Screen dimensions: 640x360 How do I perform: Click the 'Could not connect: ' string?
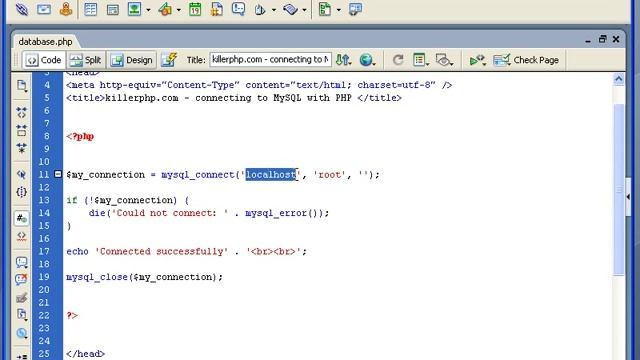tap(170, 213)
